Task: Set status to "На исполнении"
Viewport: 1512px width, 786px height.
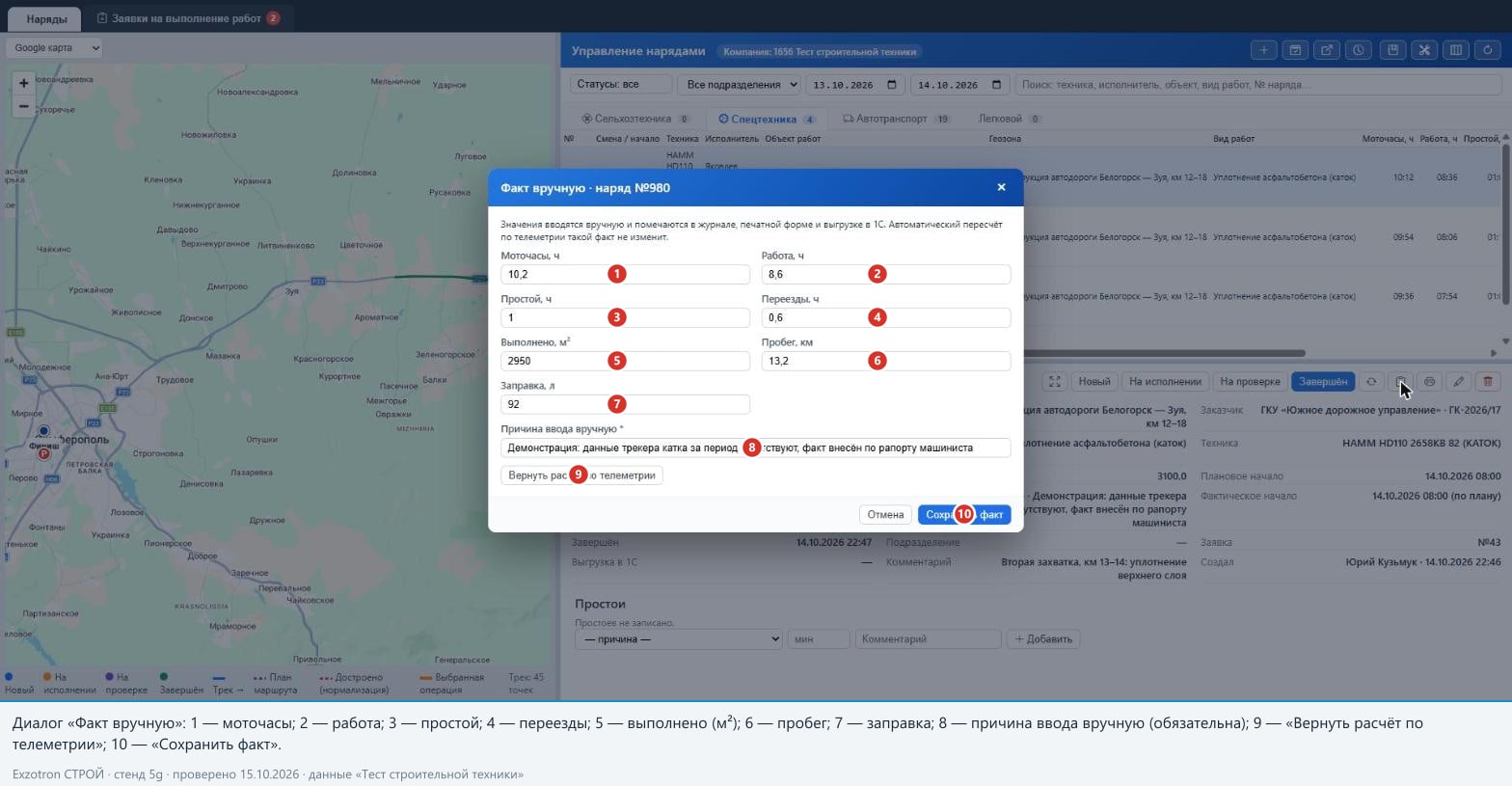Action: (x=1165, y=382)
